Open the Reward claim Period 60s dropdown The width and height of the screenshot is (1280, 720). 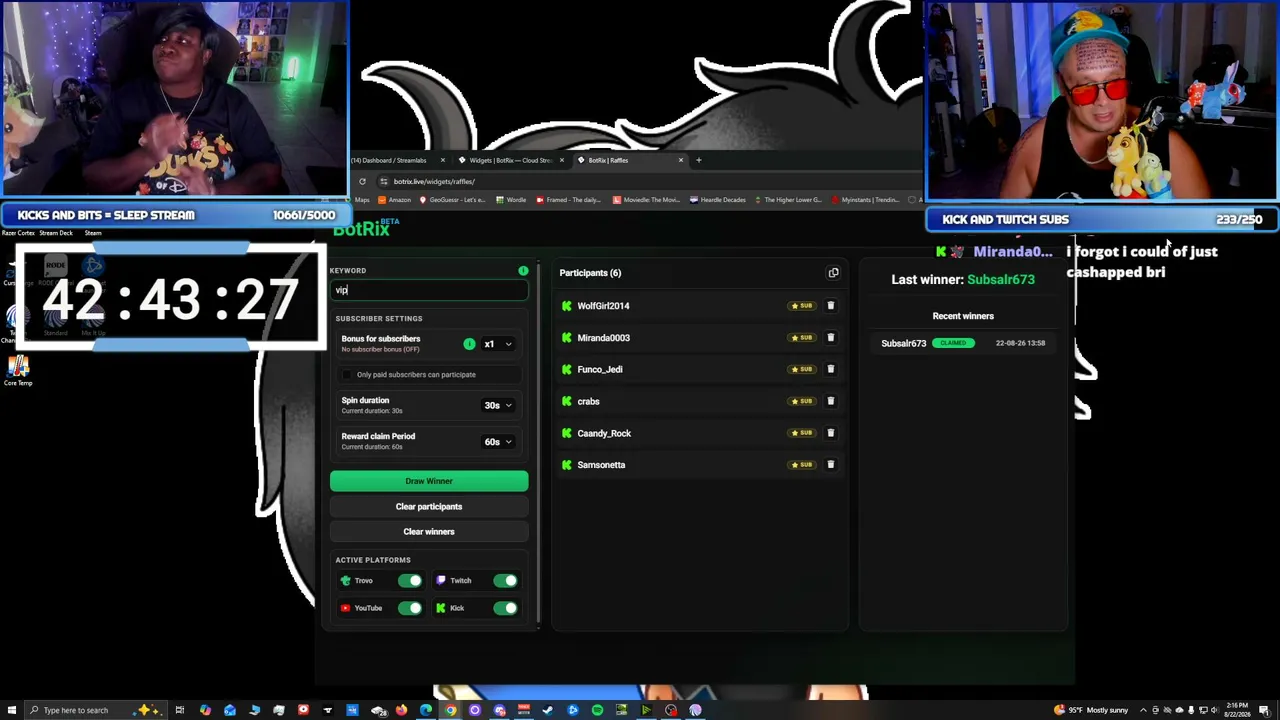(498, 442)
